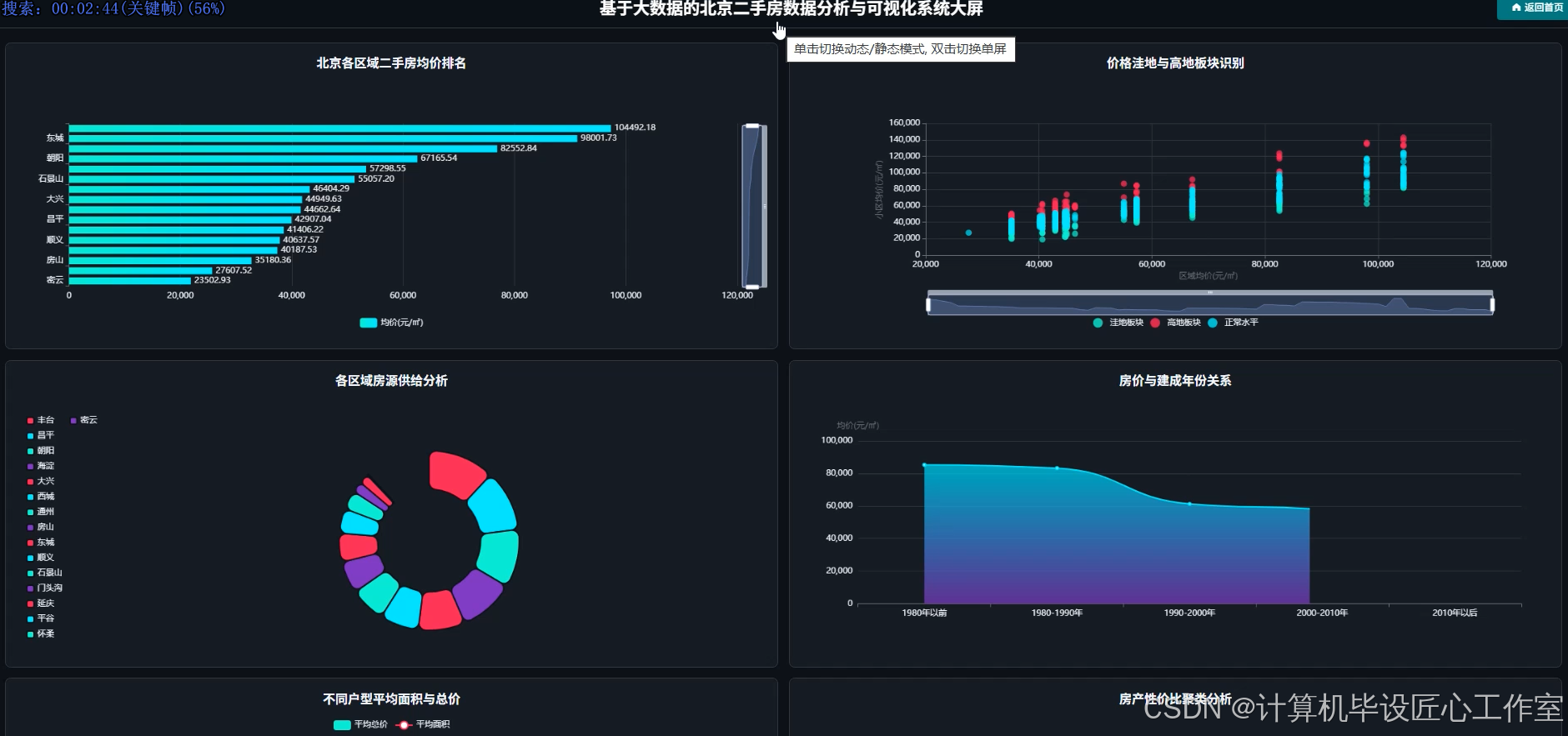Toggle 房山 in the supply chart legend
Viewport: 1568px width, 736px height.
coord(41,527)
